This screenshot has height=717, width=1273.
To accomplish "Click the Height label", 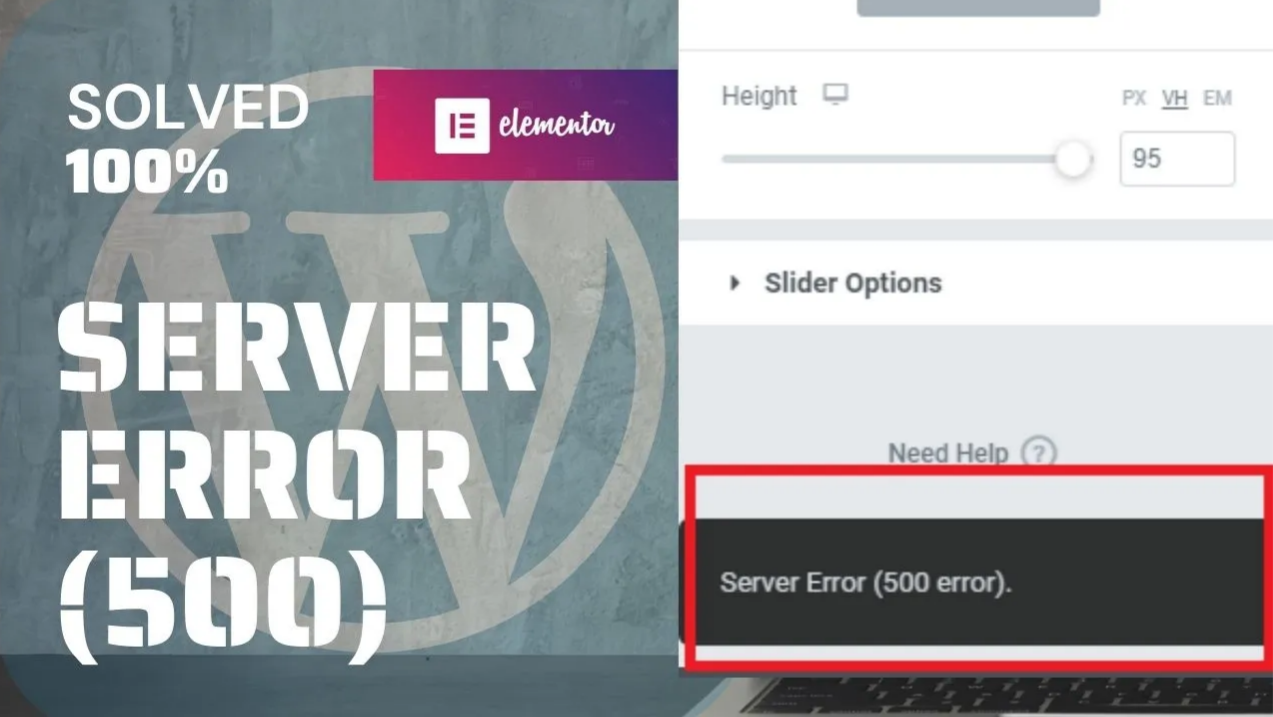I will pyautogui.click(x=759, y=96).
